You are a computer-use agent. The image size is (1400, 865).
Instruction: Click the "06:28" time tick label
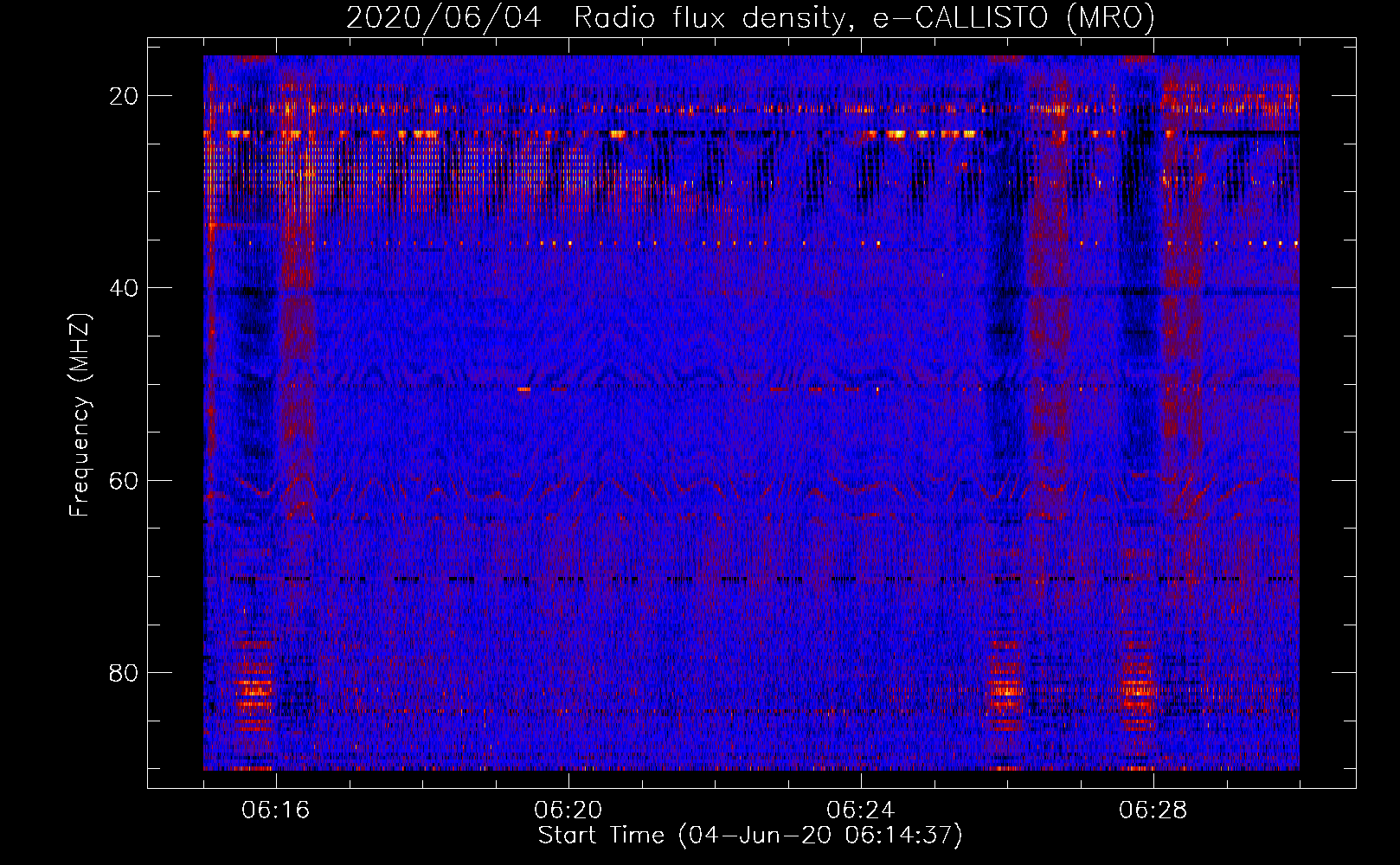1153,811
